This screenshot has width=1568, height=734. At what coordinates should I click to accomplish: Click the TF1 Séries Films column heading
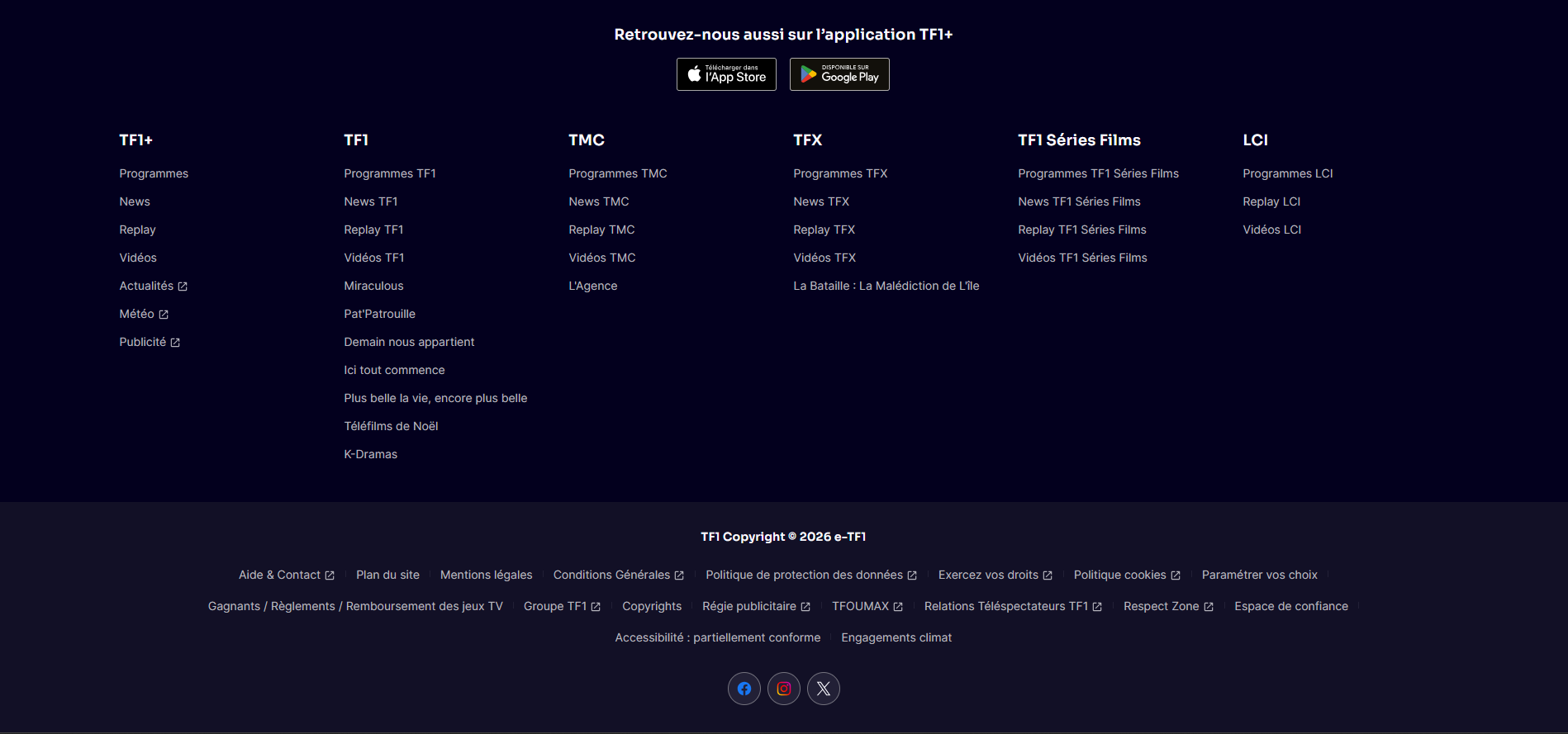coord(1079,140)
